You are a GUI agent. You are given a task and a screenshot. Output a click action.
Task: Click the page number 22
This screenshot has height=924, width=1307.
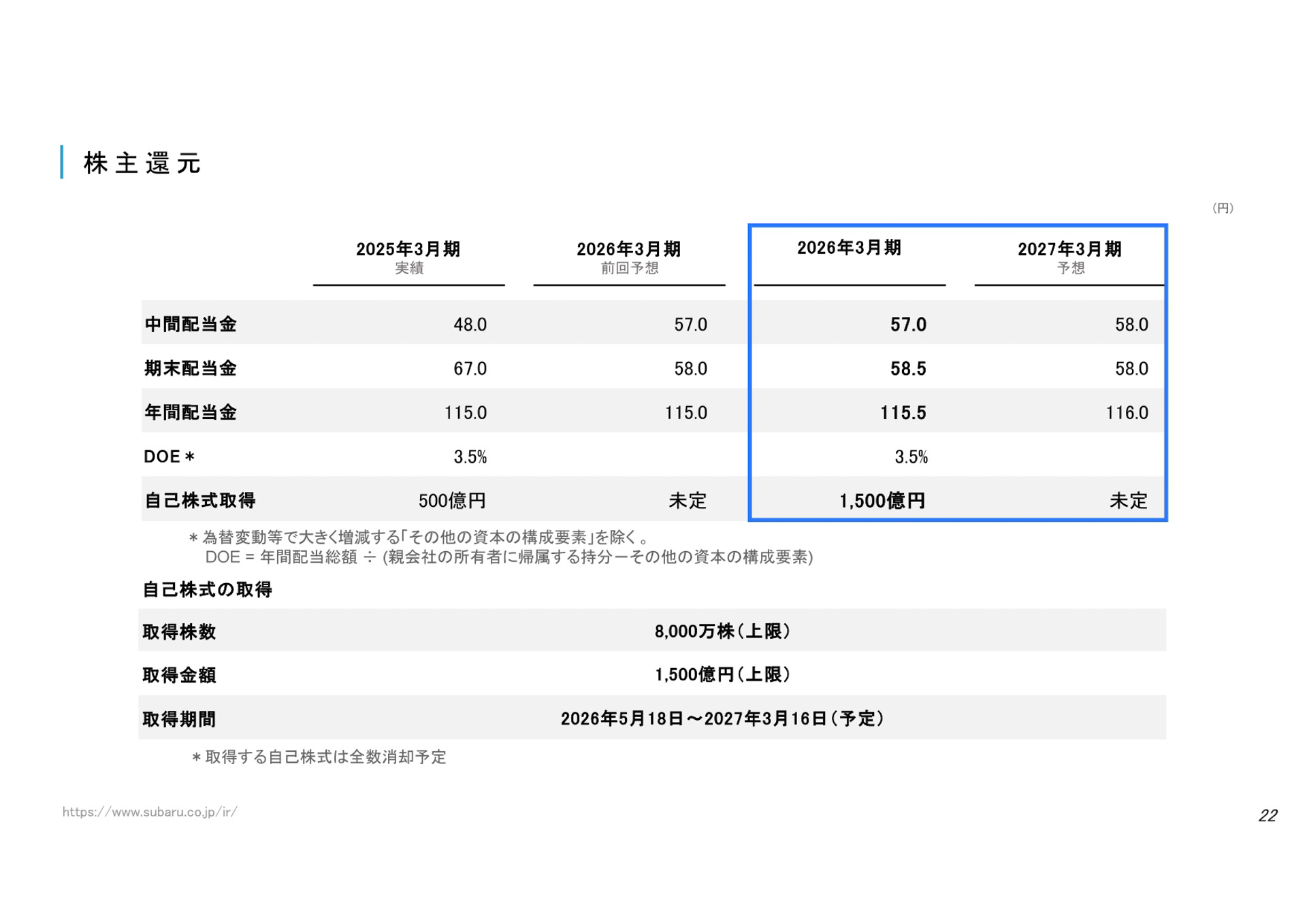click(x=1268, y=815)
